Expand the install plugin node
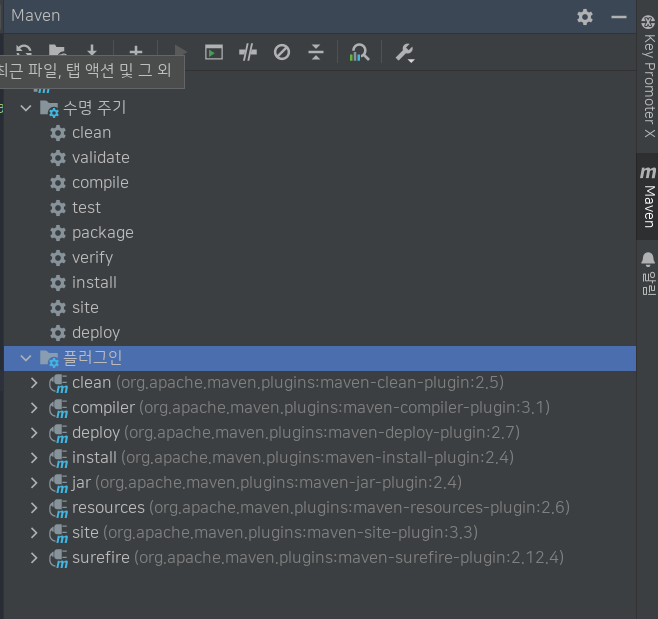 tap(34, 458)
